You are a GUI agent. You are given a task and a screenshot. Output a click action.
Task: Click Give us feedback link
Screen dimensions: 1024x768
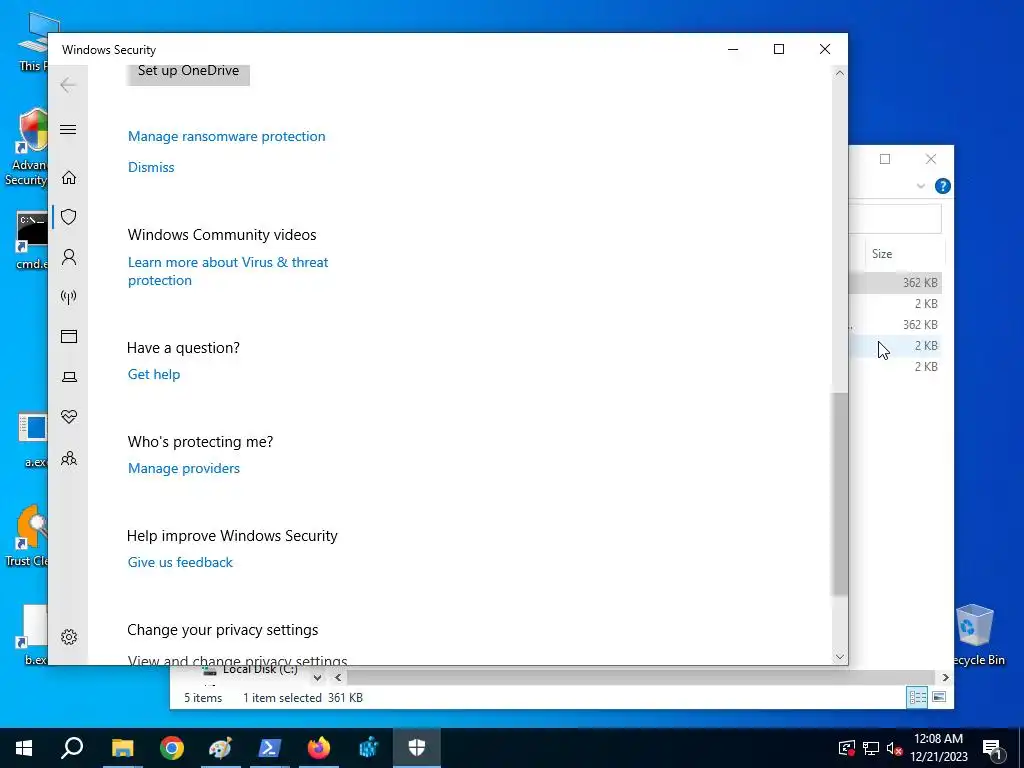(180, 562)
